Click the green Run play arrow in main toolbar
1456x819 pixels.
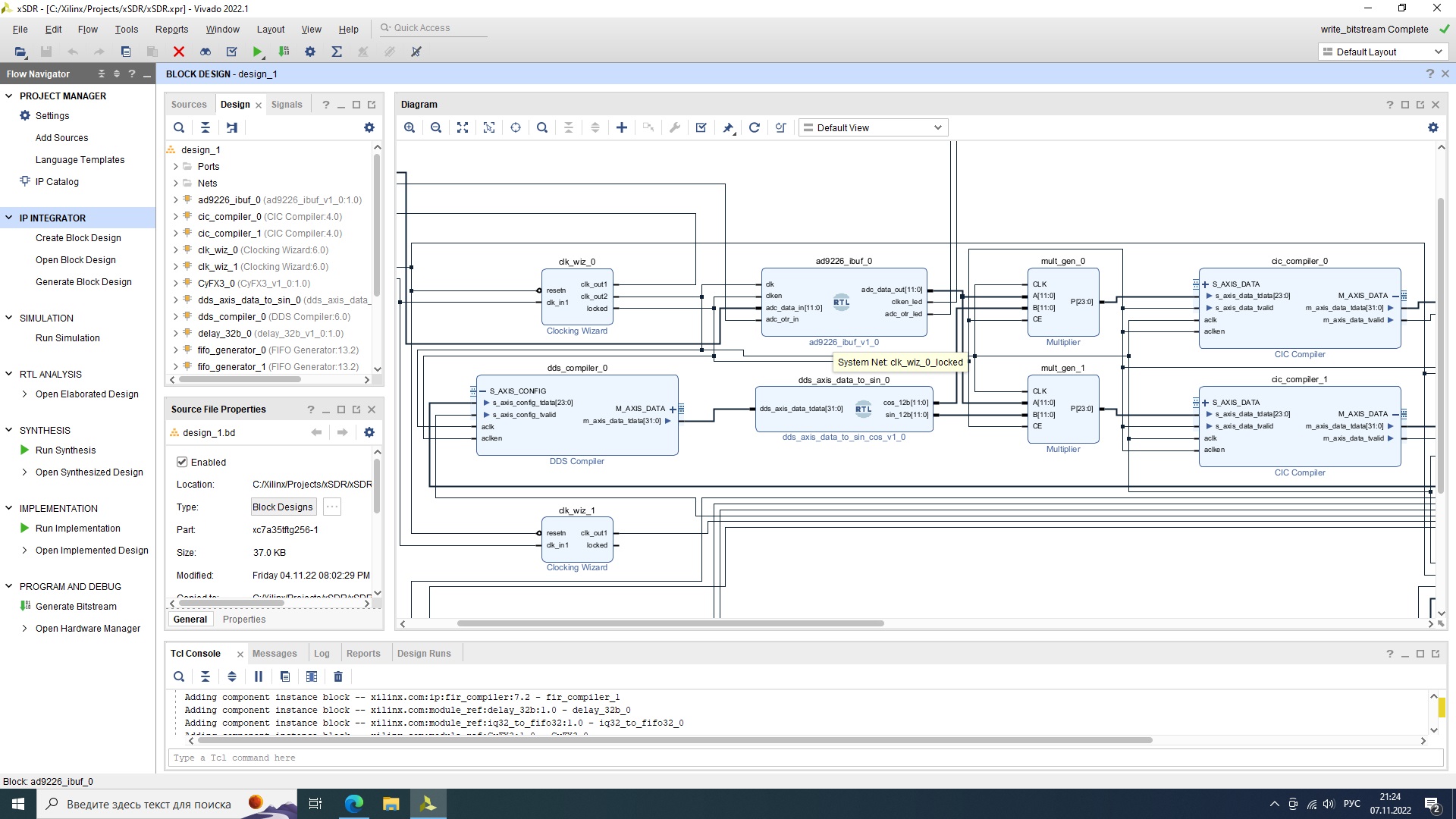pos(258,52)
